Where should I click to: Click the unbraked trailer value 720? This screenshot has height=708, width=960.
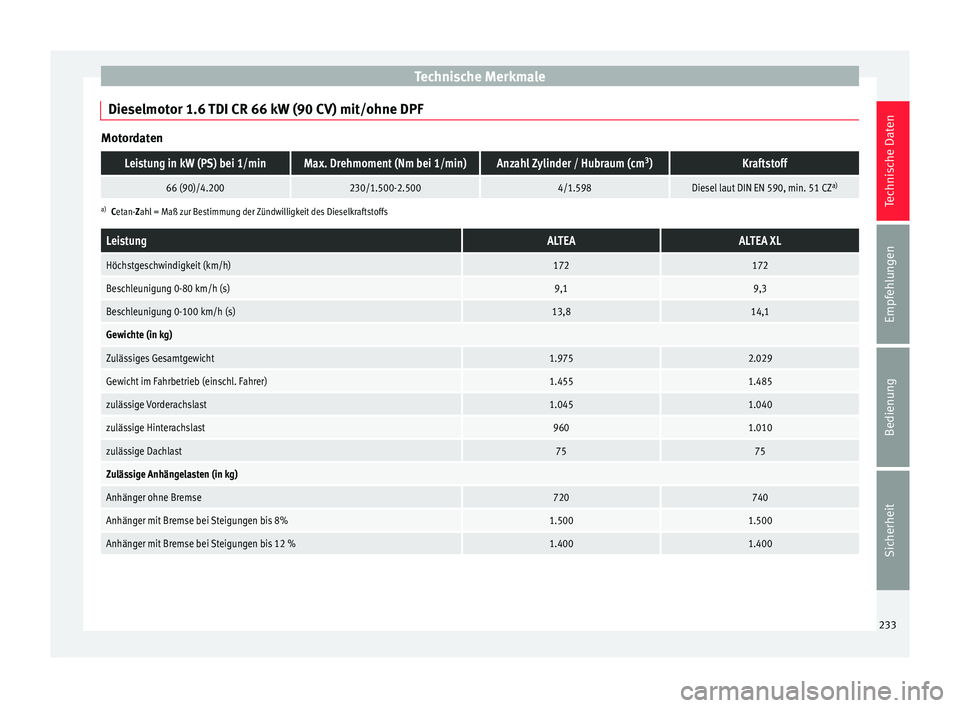(x=561, y=498)
